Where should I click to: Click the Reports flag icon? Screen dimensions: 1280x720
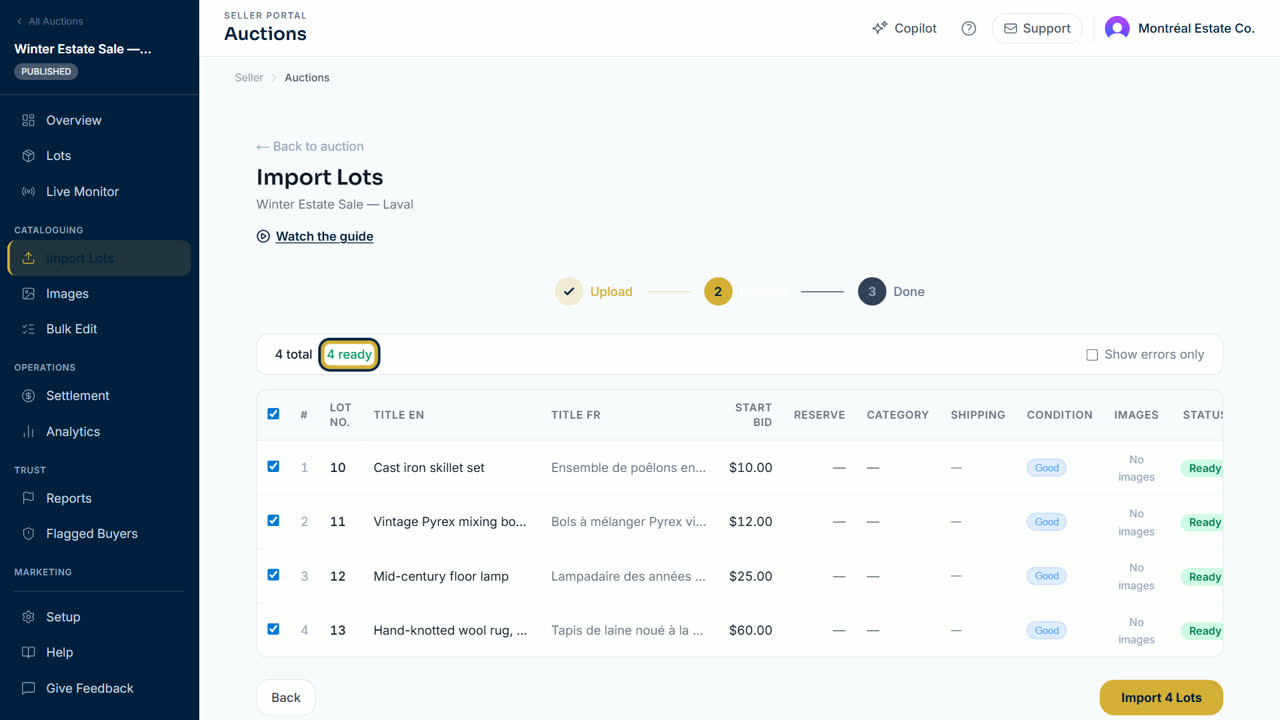pos(28,498)
